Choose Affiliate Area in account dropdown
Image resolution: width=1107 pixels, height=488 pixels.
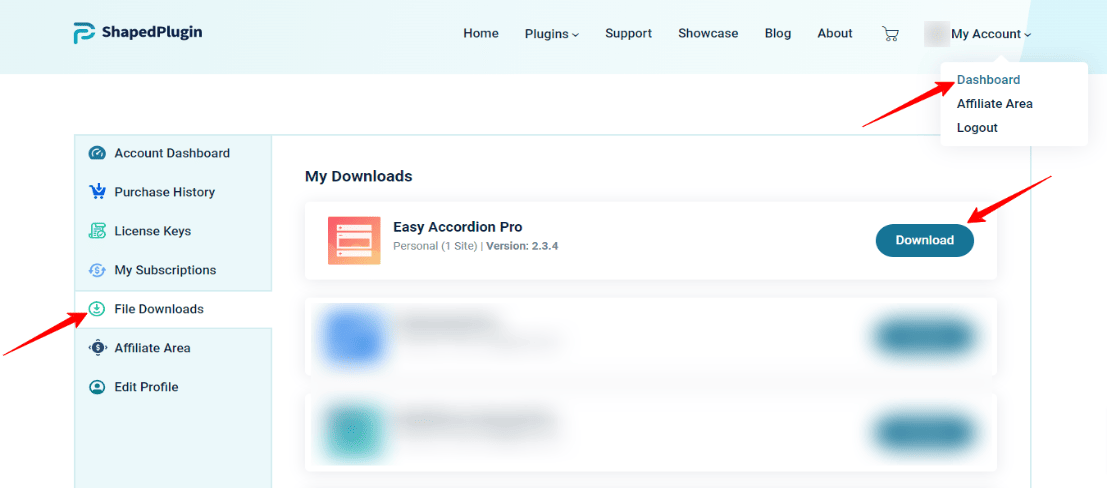pos(994,104)
